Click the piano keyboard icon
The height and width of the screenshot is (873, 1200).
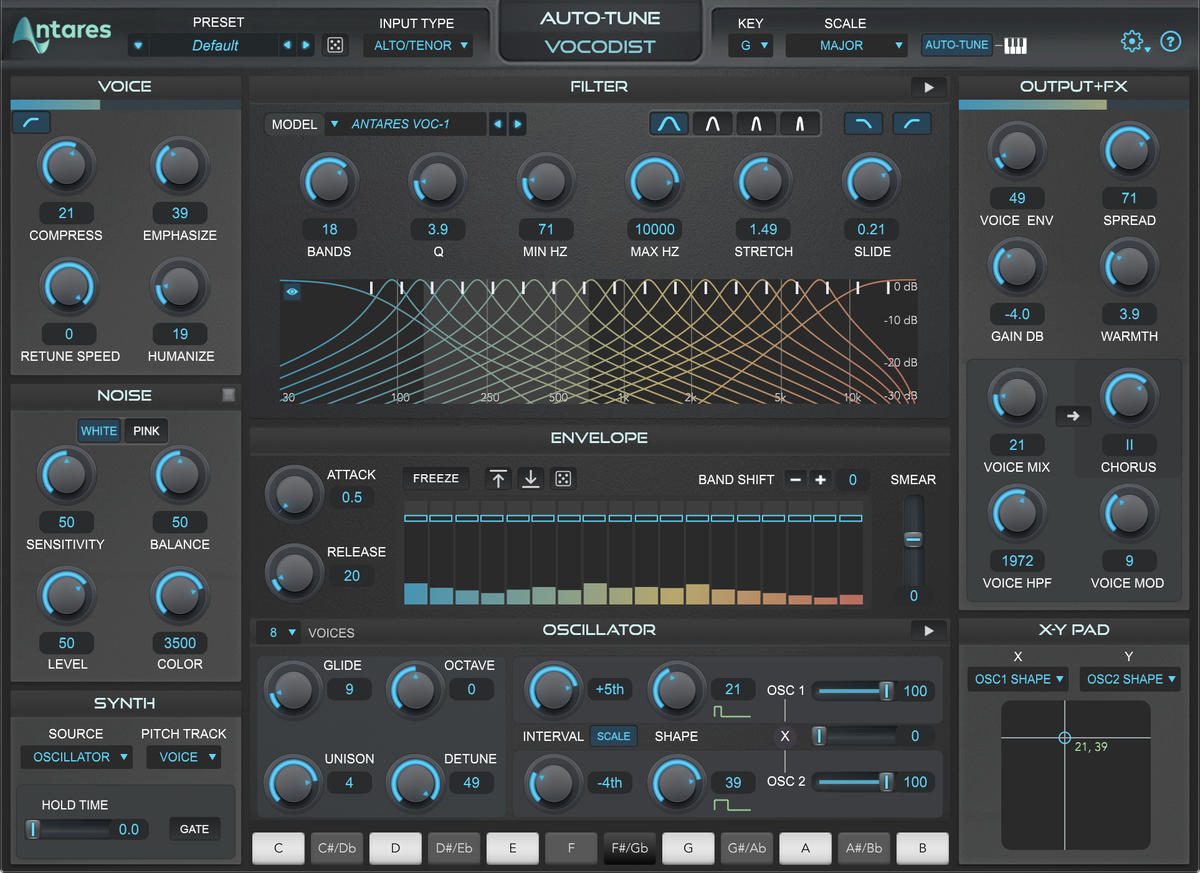[1016, 45]
